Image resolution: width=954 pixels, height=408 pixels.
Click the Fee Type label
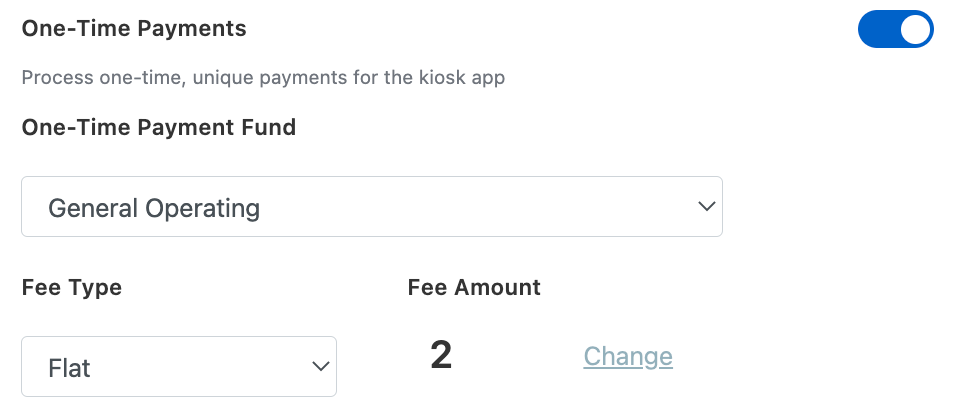point(71,288)
